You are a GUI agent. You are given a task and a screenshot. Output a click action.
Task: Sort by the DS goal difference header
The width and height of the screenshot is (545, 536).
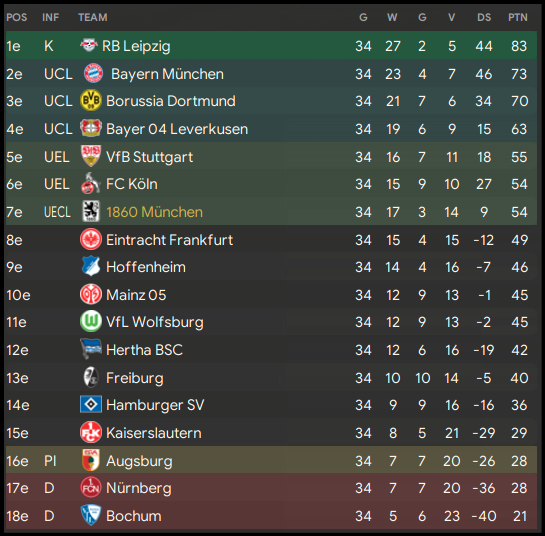[x=484, y=17]
